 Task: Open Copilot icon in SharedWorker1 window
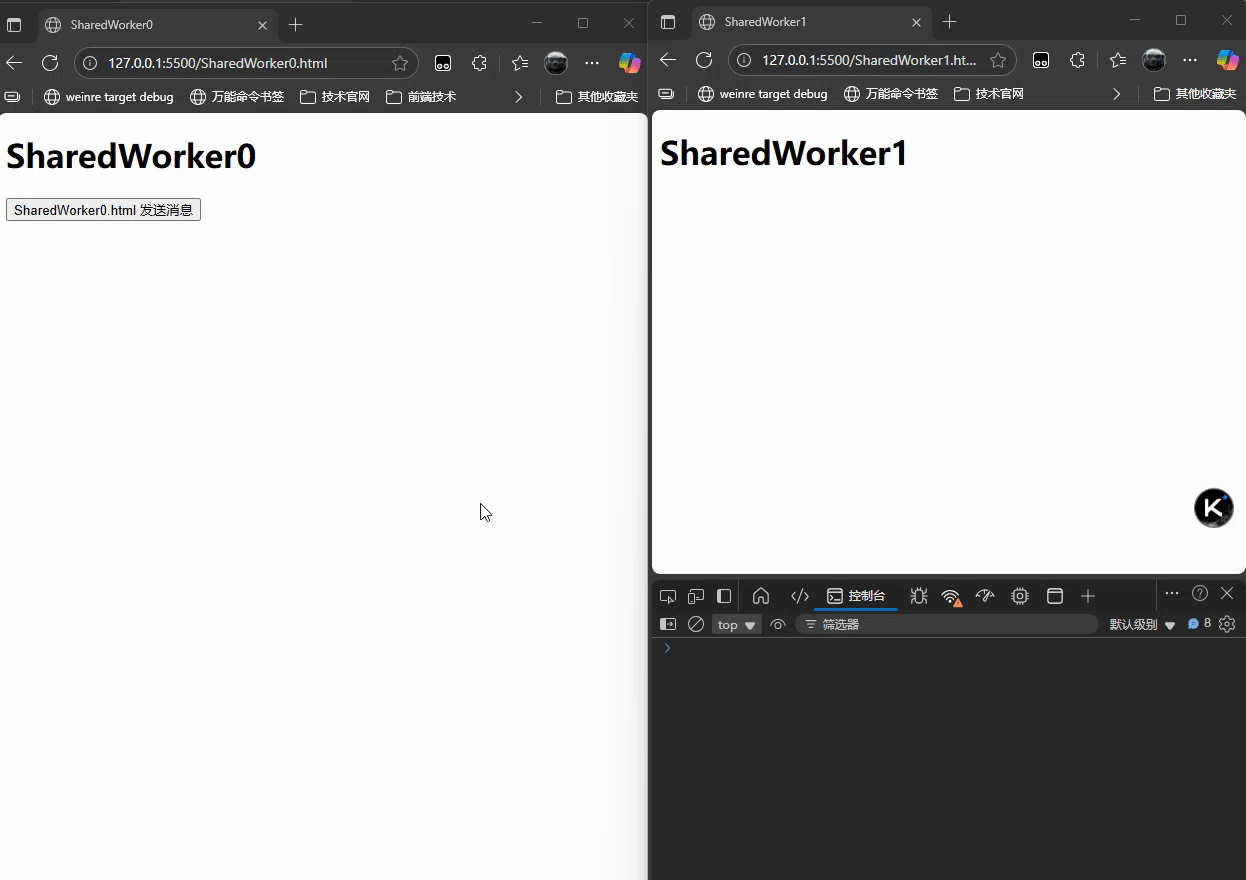(1227, 60)
